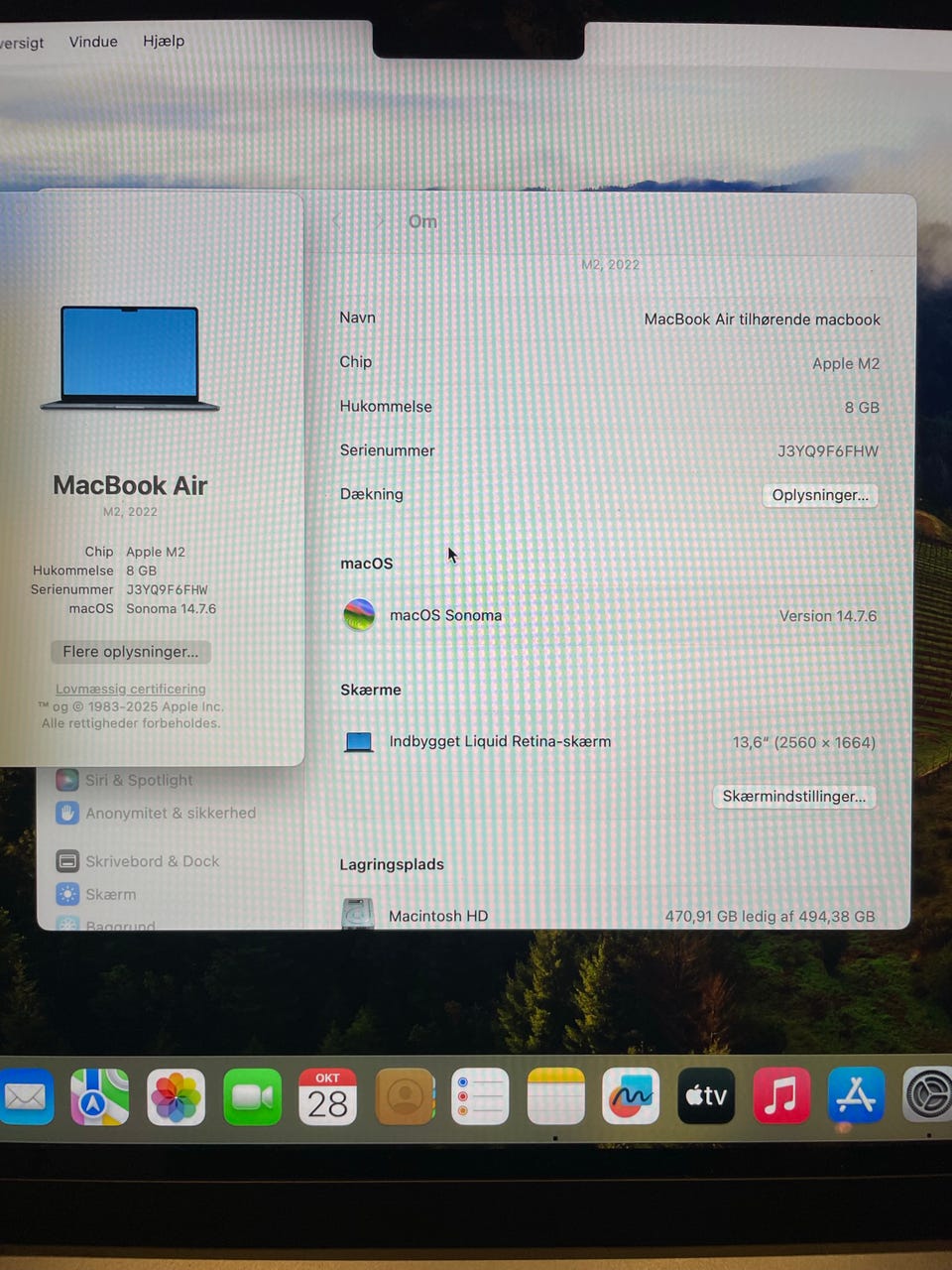The image size is (952, 1270).
Task: Open System Settings gear in Dock
Action: [x=928, y=1096]
